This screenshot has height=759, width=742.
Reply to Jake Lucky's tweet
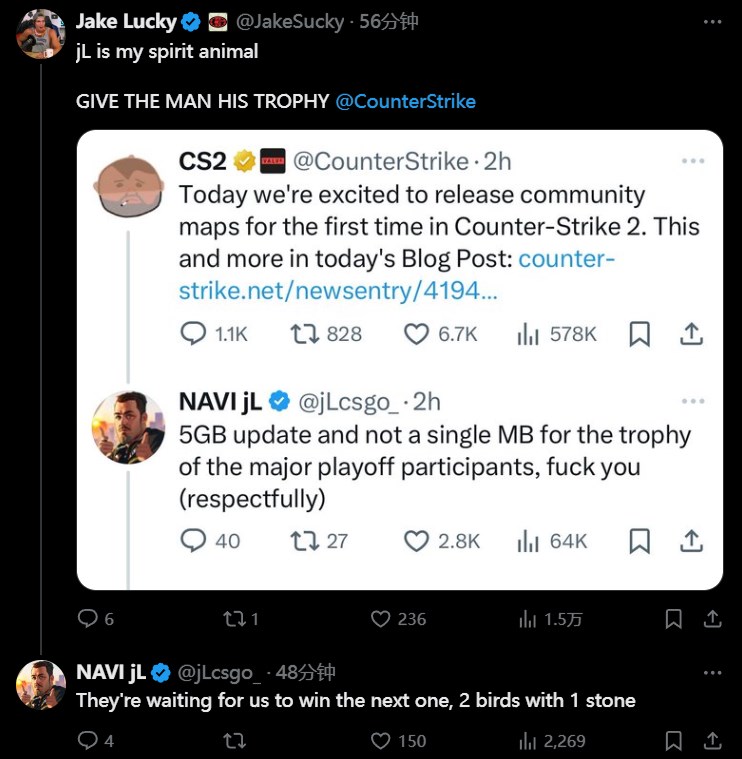(88, 619)
